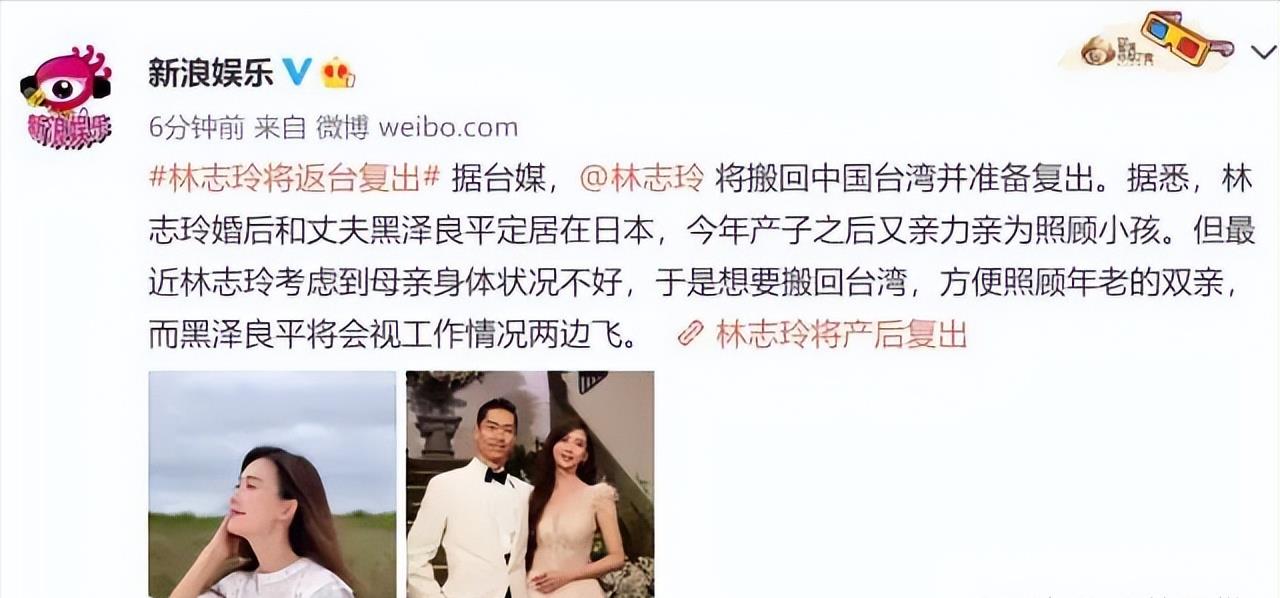Screen dimensions: 1280x598
Task: Open the 林志玲将产后复出 article link
Action: pos(841,334)
